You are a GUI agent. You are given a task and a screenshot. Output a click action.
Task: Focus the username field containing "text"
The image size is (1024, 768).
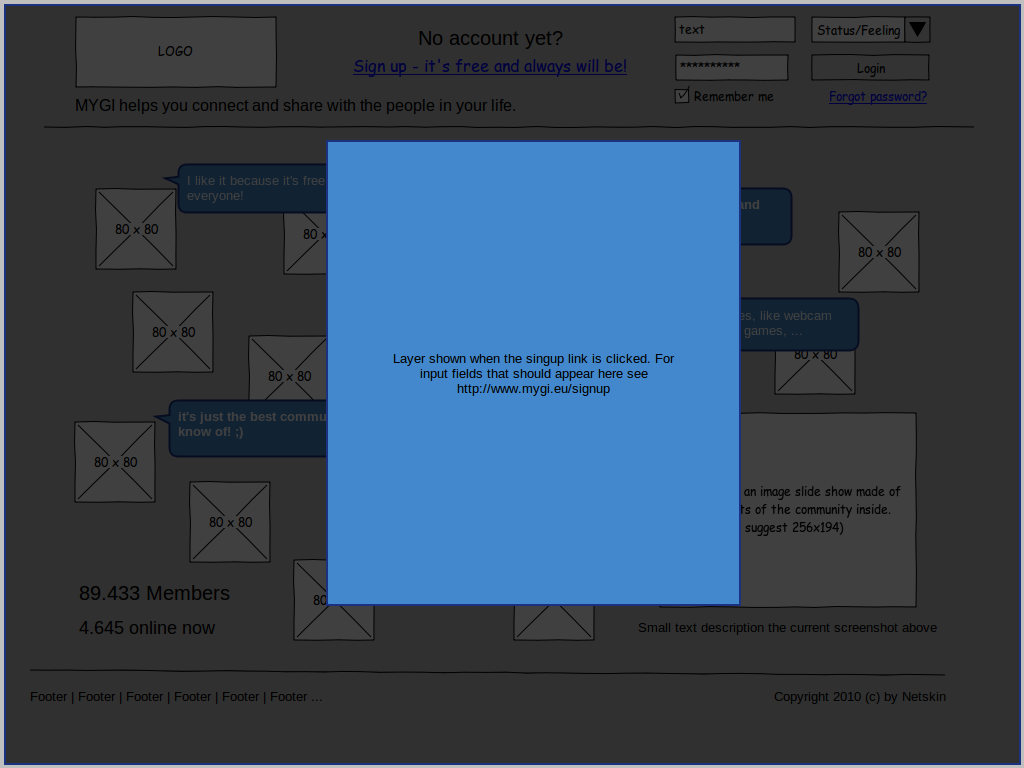(x=734, y=30)
